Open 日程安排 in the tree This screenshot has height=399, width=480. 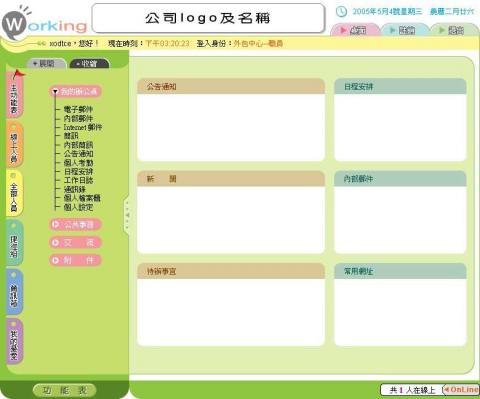[x=78, y=172]
